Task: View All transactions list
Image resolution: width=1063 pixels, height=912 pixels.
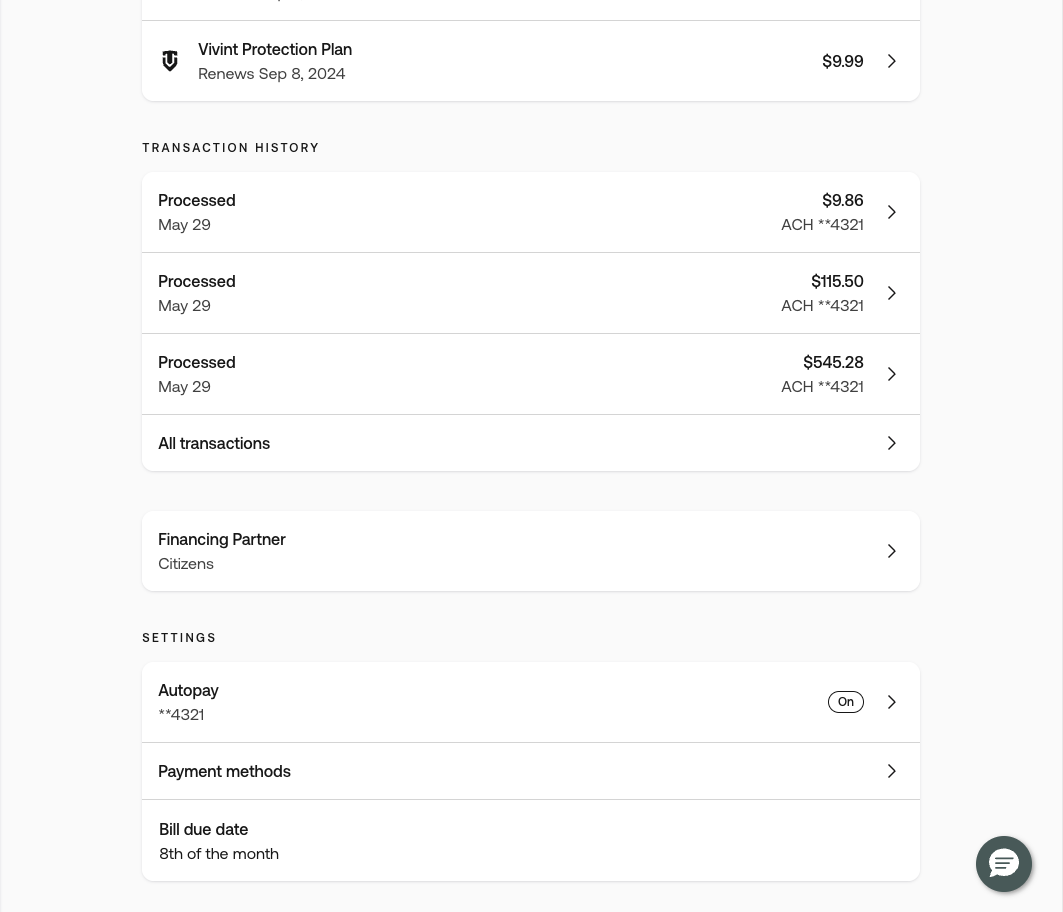Action: (531, 443)
